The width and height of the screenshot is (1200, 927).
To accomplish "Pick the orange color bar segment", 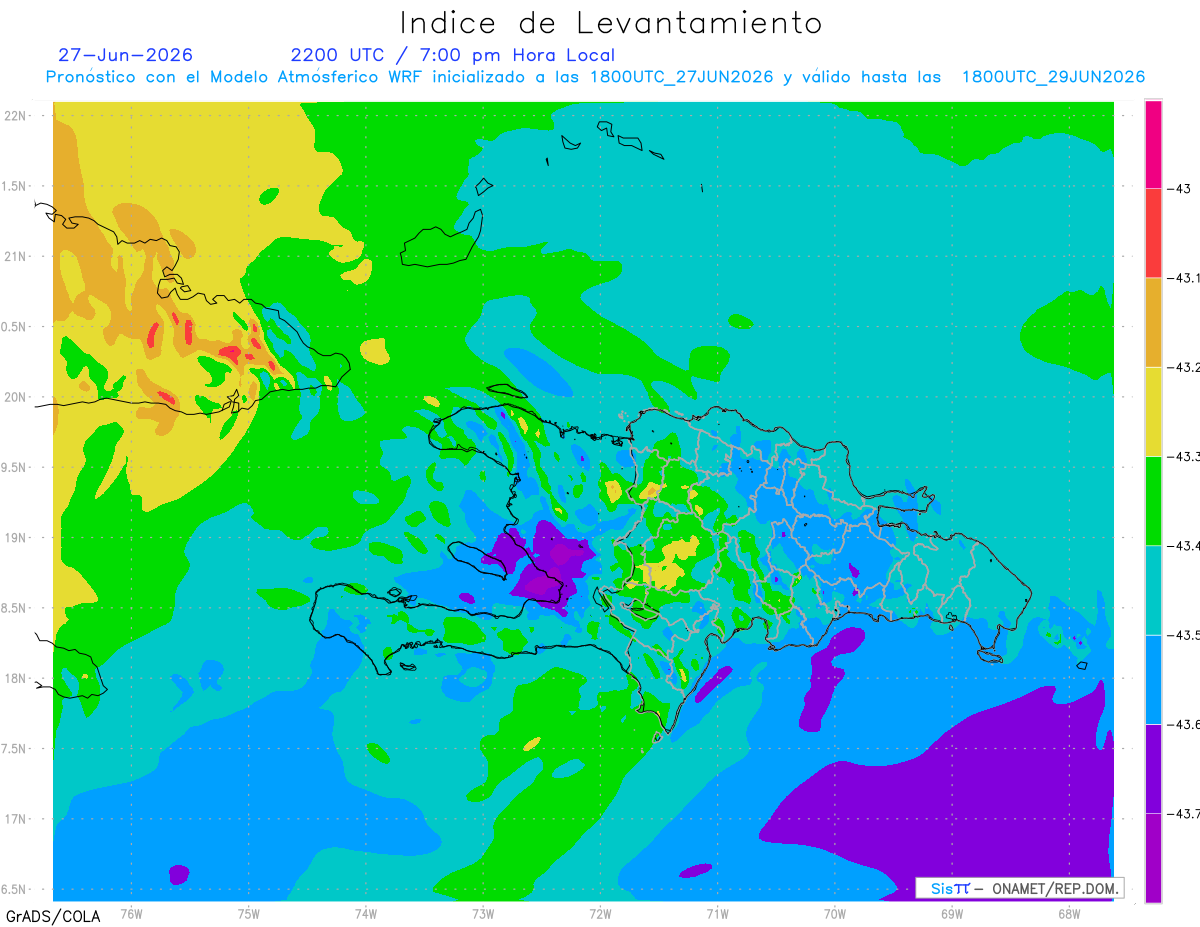I will [1153, 322].
